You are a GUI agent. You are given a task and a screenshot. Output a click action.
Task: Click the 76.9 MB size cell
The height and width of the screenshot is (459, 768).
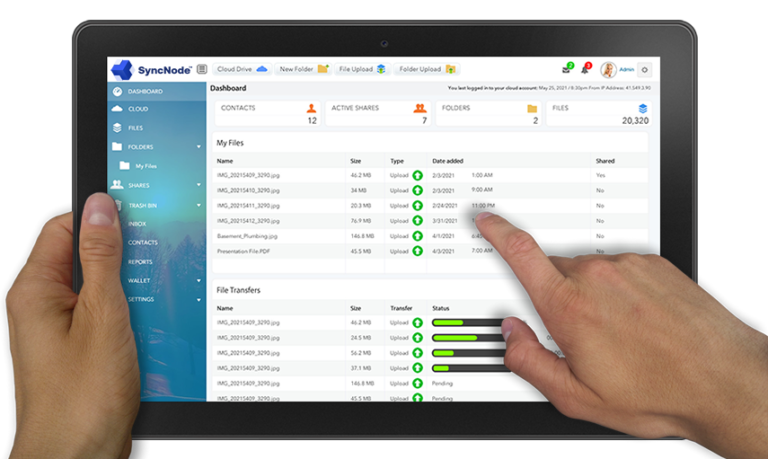[360, 221]
